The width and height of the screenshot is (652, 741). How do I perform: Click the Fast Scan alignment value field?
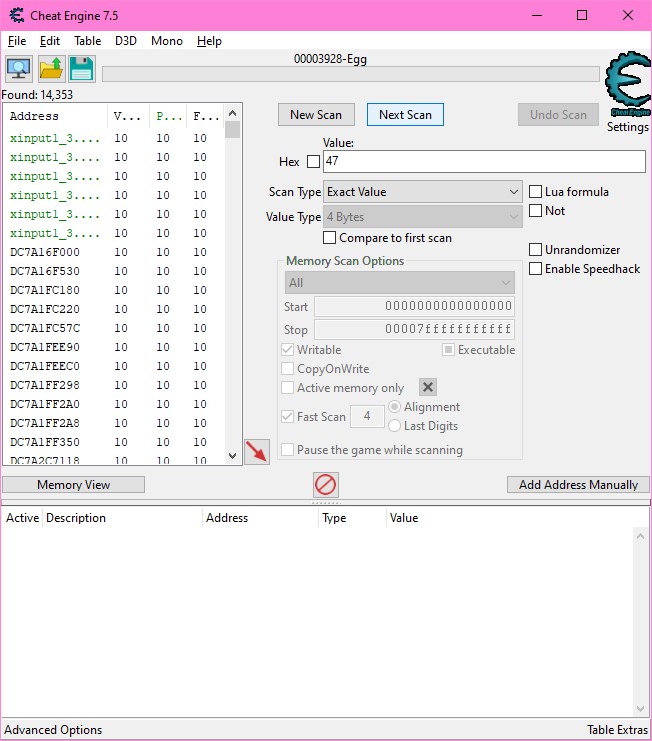click(x=367, y=416)
